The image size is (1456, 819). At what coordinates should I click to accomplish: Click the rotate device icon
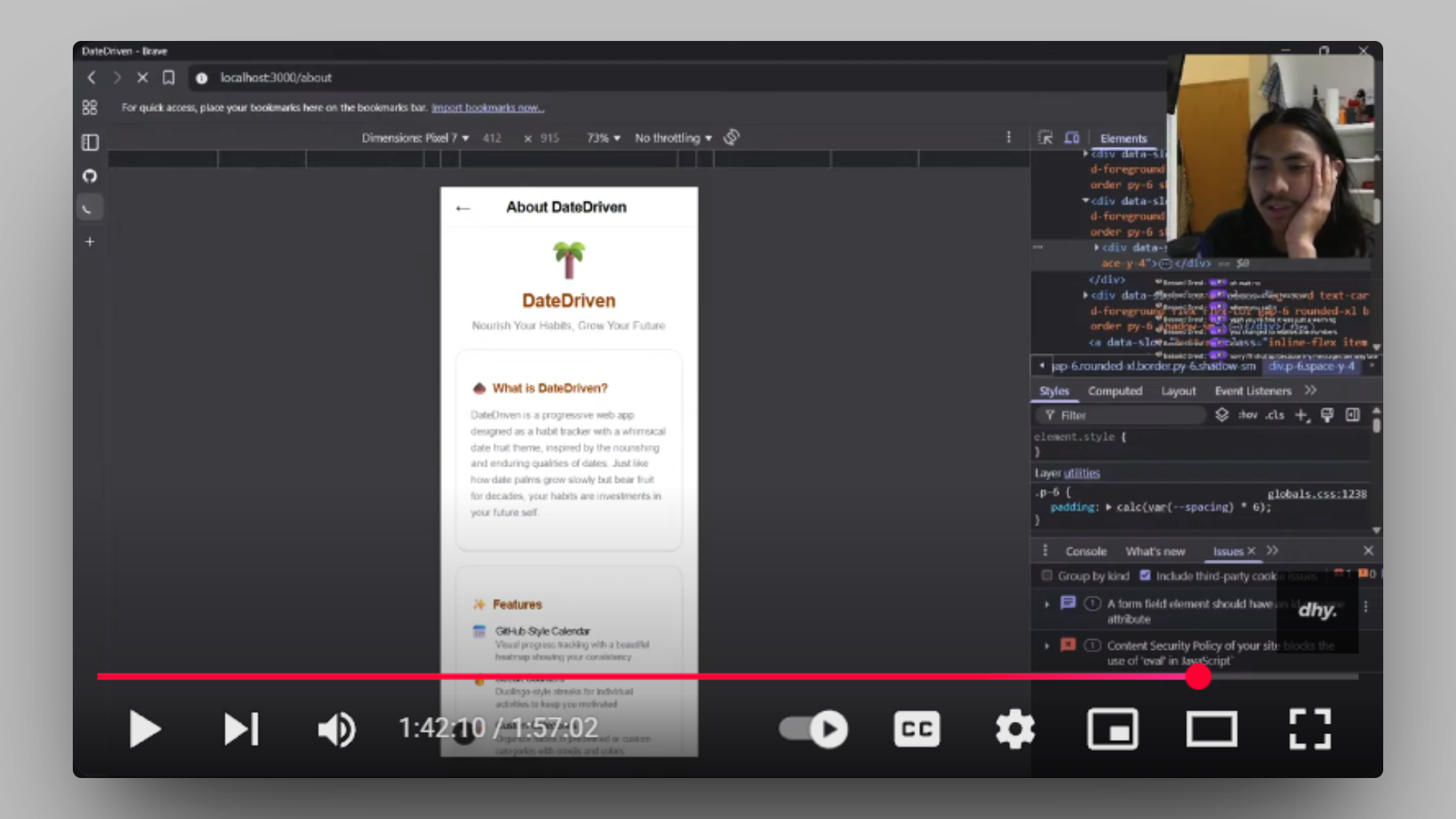[731, 137]
